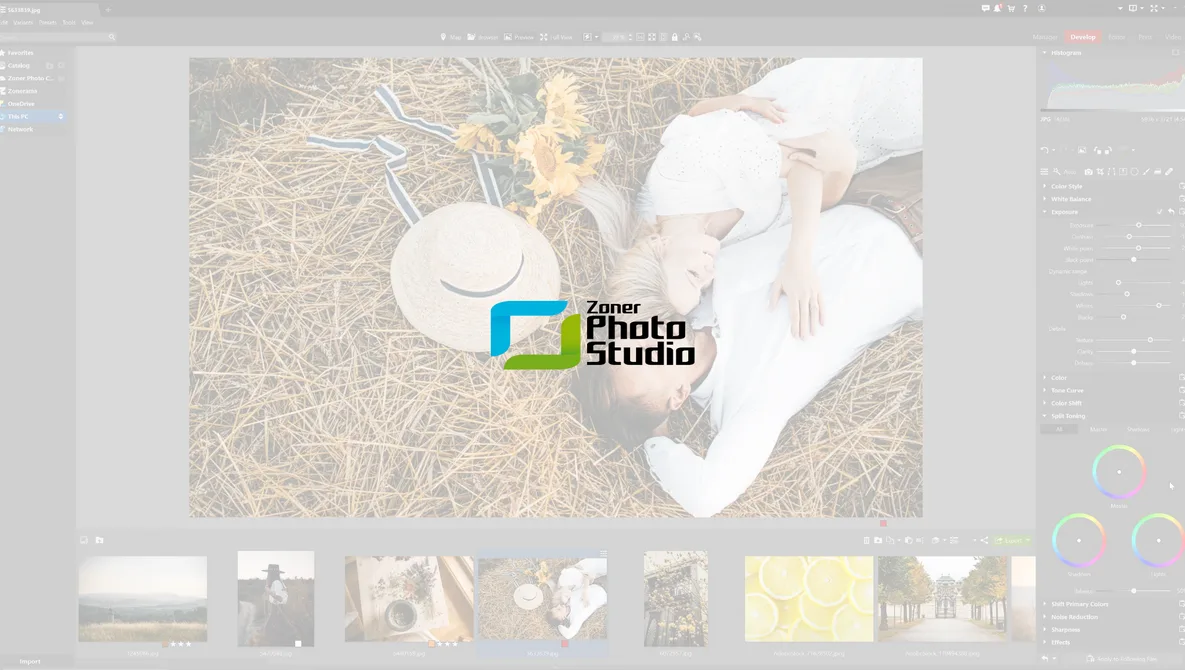Adjust the split toning Balance slider

pyautogui.click(x=1134, y=591)
